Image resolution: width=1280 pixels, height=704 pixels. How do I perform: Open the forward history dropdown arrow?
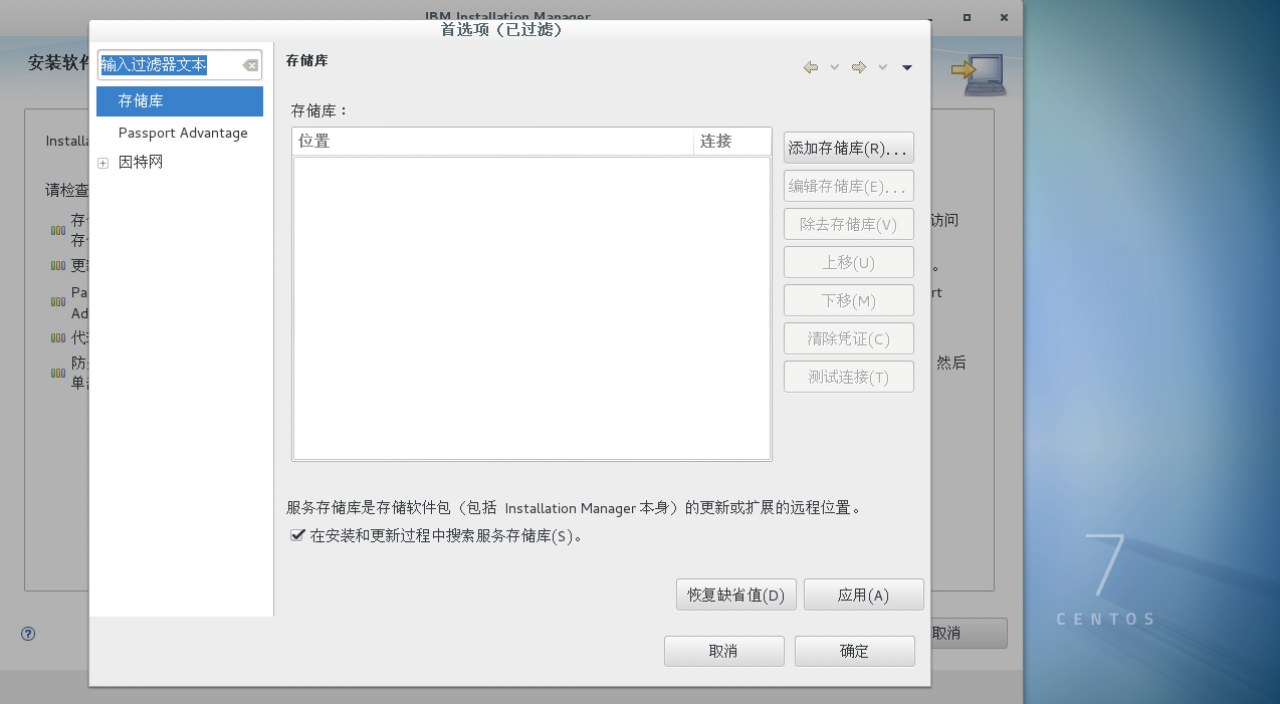[x=882, y=67]
